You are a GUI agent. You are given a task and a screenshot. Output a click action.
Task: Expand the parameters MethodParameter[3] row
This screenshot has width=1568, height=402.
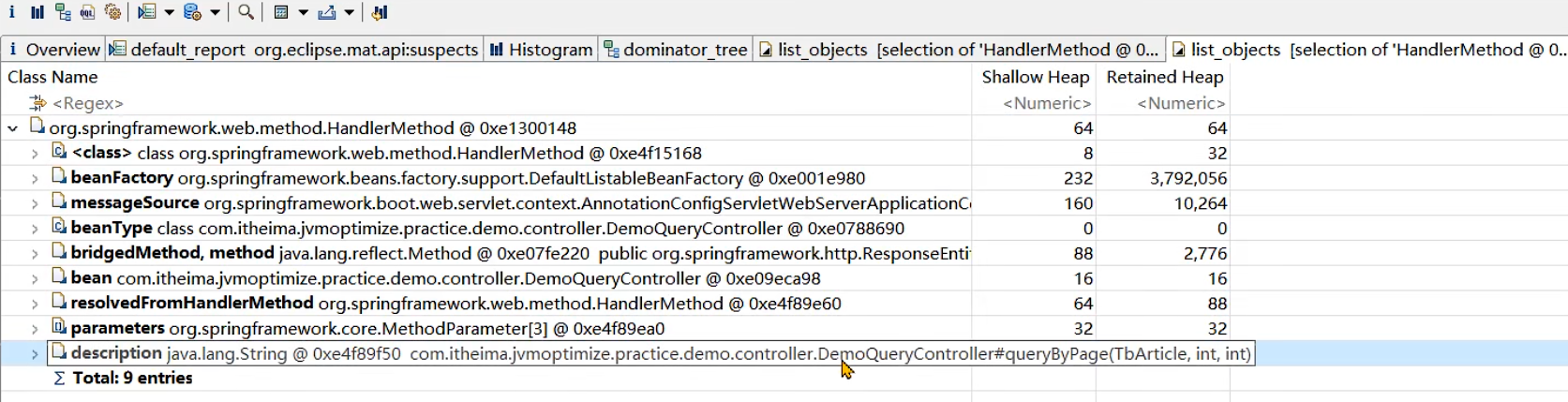(35, 329)
